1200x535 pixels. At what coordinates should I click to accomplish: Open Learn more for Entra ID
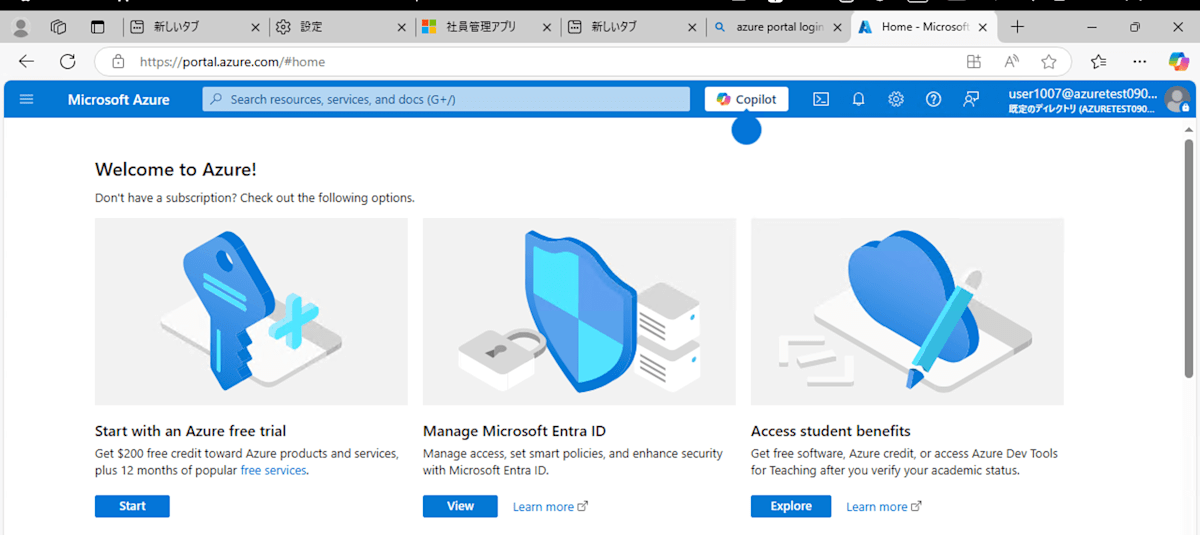pyautogui.click(x=550, y=507)
